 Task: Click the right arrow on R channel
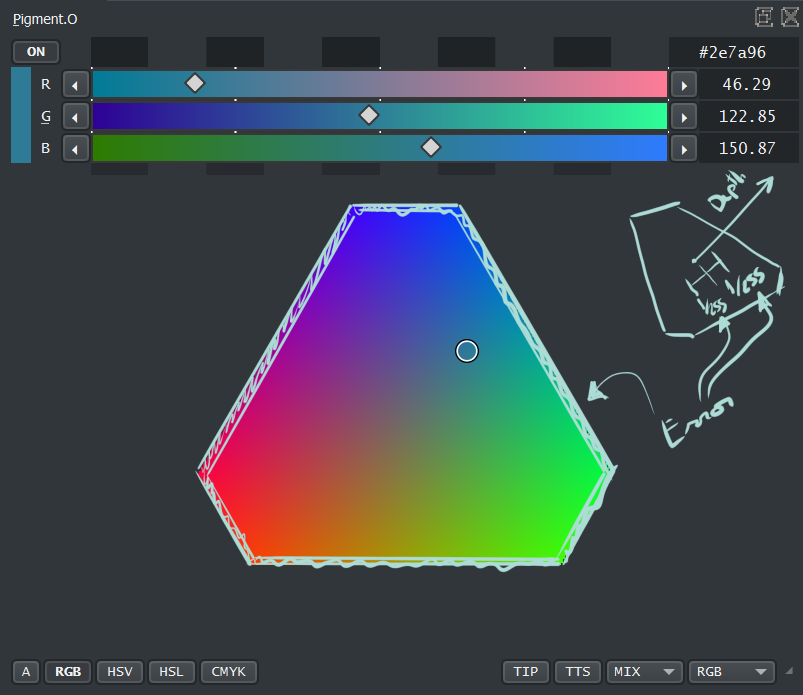pos(683,84)
